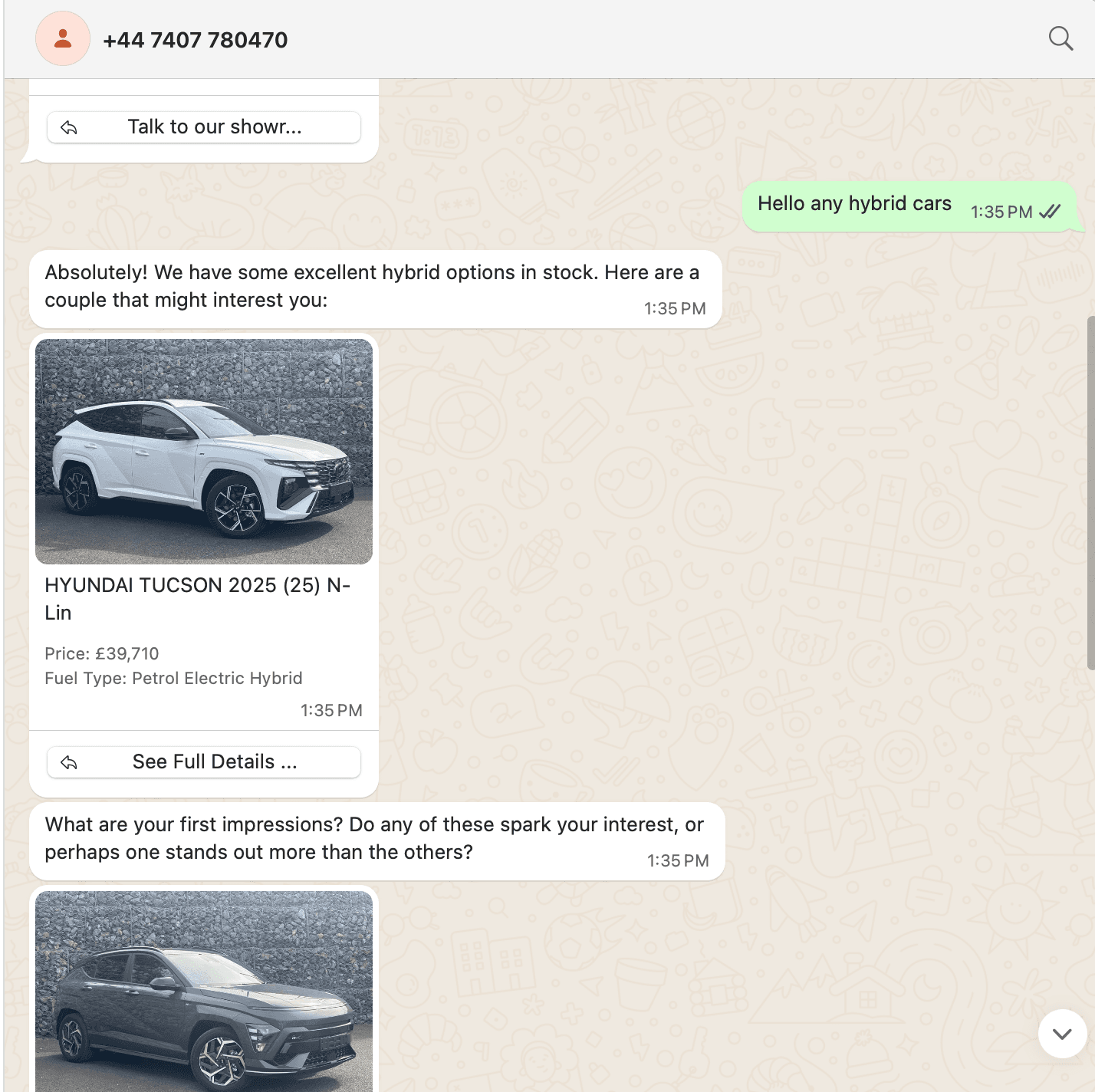This screenshot has height=1092, width=1095.
Task: Select the Tucson price text £39,710
Action: click(101, 653)
